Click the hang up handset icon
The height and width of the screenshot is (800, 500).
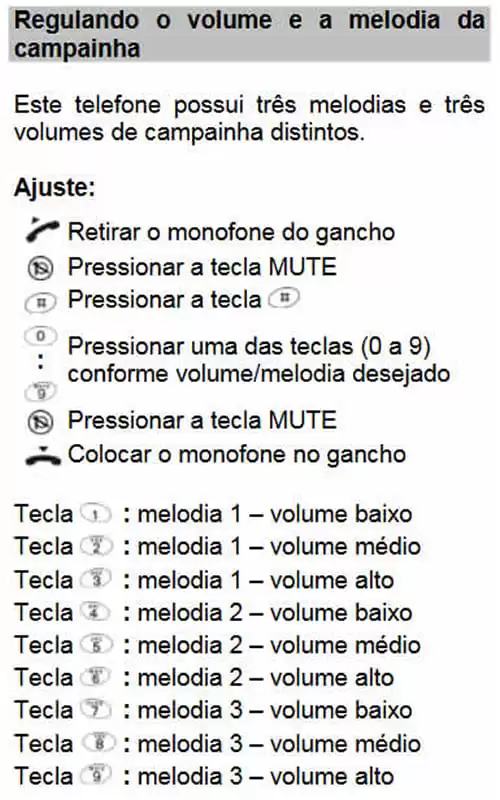[x=43, y=456]
